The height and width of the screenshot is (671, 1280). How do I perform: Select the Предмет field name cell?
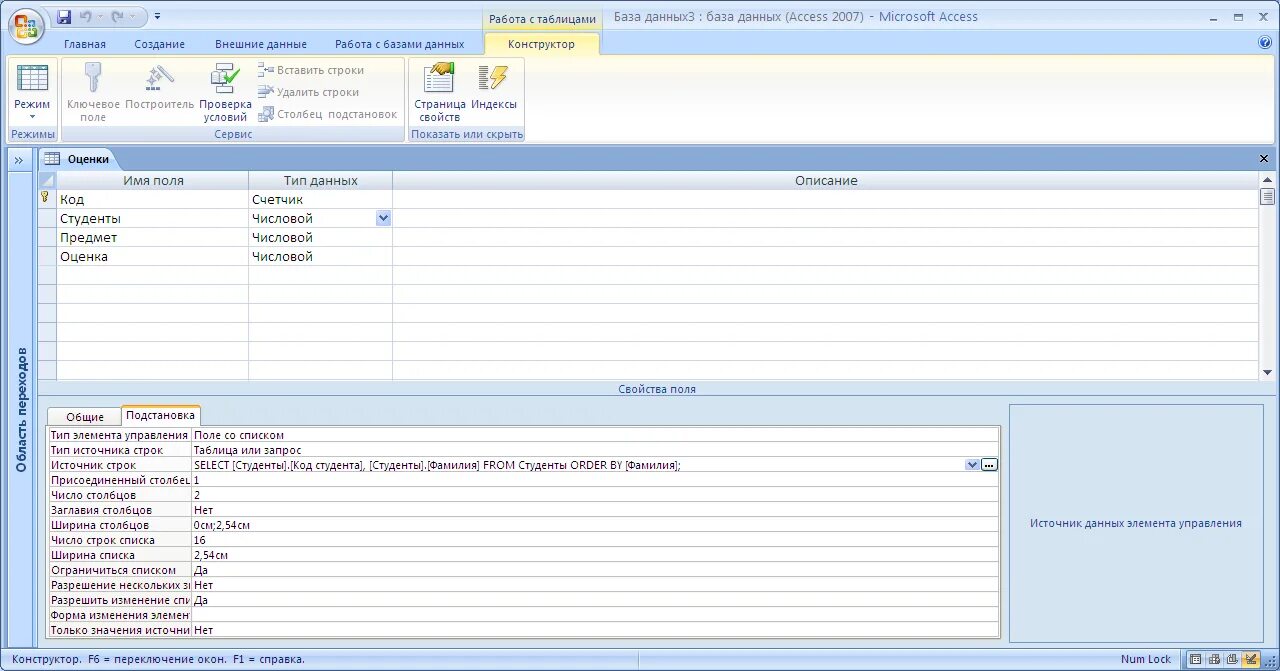pyautogui.click(x=152, y=237)
